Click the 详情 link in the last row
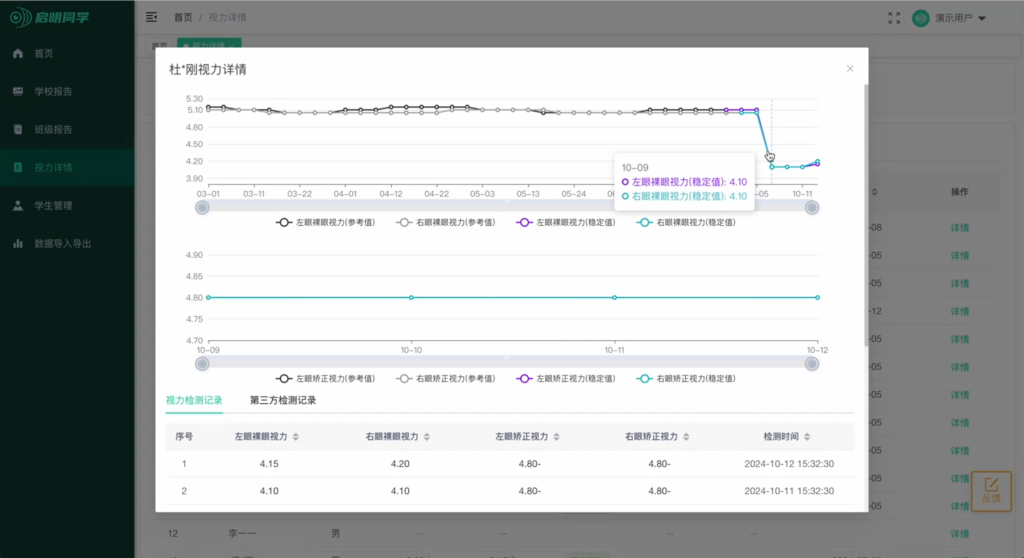The image size is (1024, 558). (x=959, y=533)
